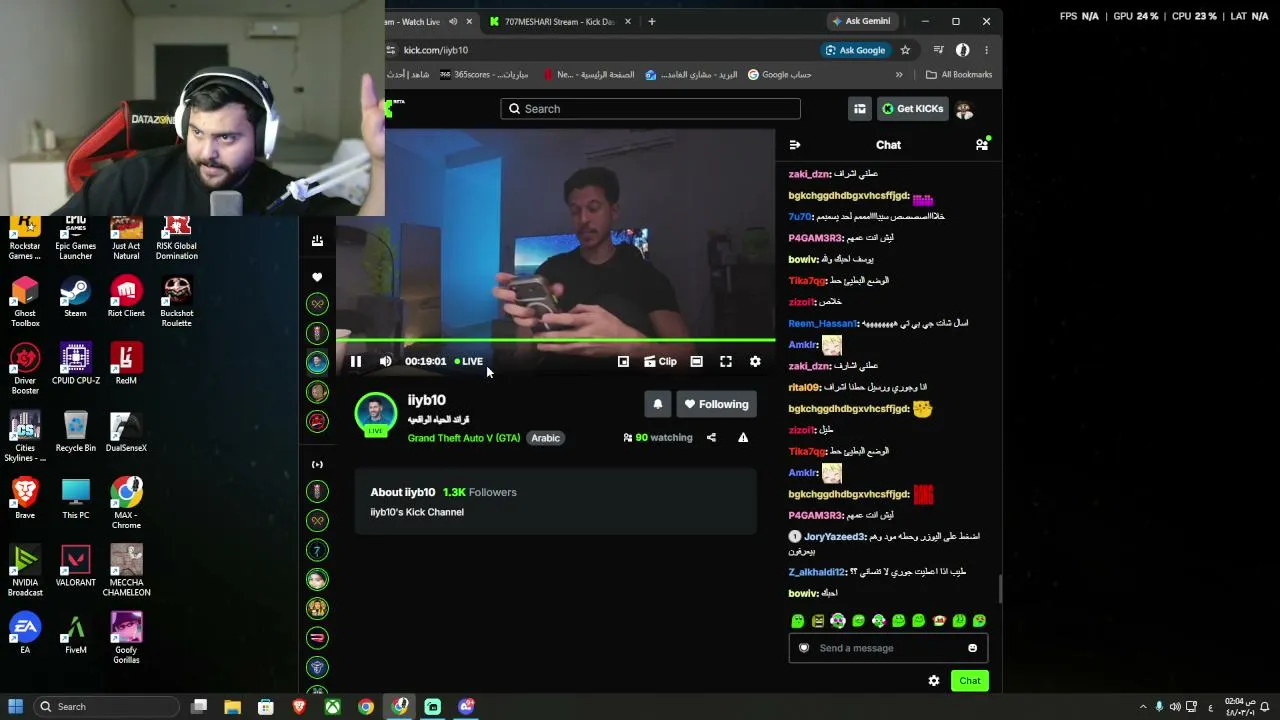Viewport: 1280px width, 720px height.
Task: Open Xbox app from taskbar
Action: pos(332,707)
